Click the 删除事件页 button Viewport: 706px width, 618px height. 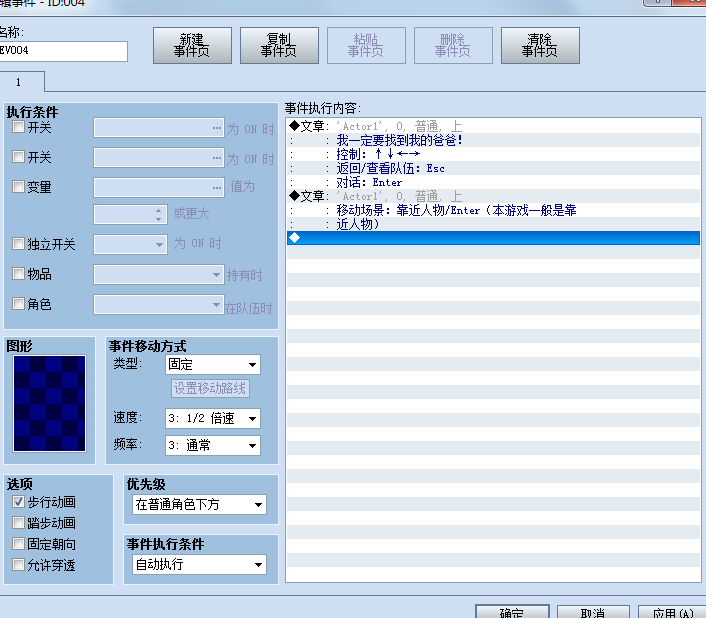pyautogui.click(x=453, y=45)
